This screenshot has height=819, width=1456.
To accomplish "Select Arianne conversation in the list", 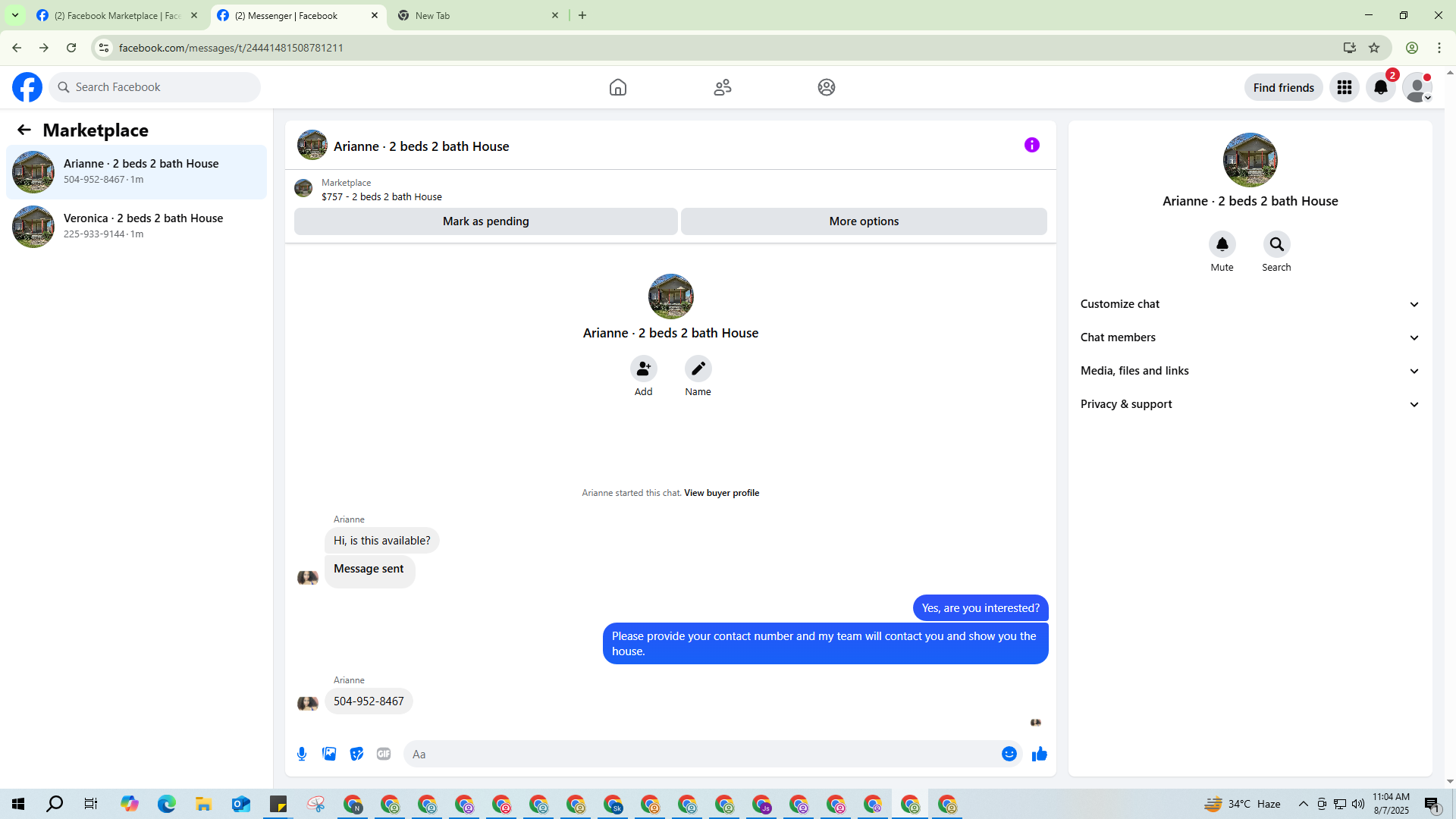I will 136,172.
